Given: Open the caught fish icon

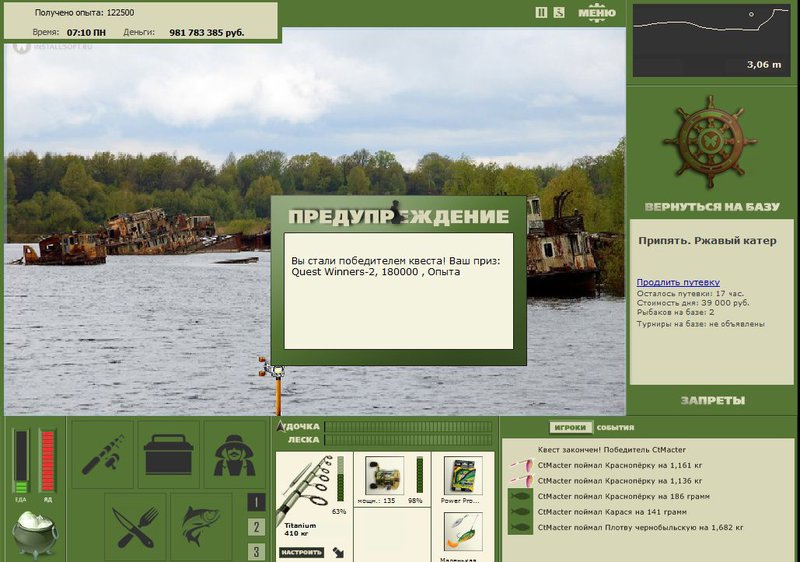Looking at the screenshot, I should 201,527.
